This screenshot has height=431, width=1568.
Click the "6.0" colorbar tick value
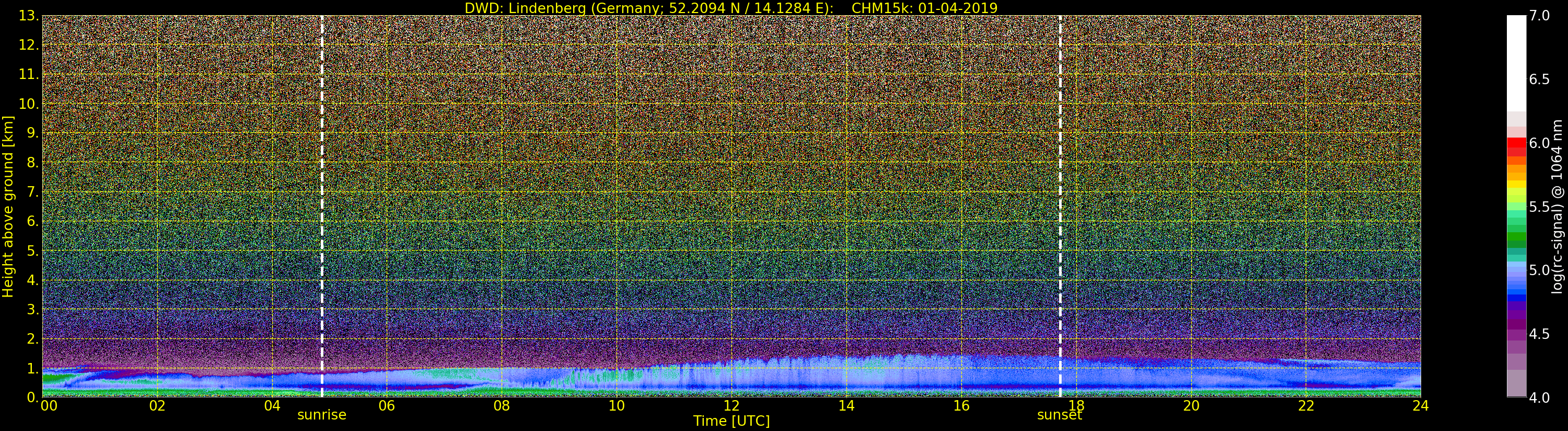coord(1539,143)
